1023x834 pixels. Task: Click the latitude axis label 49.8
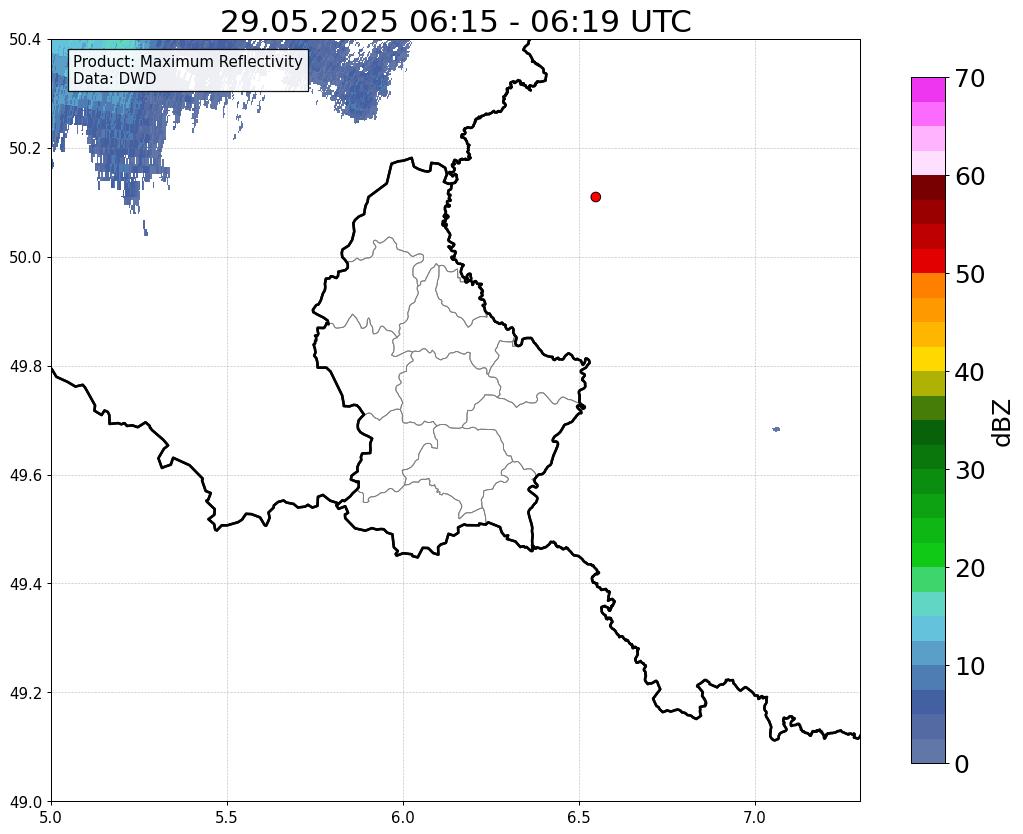25,367
